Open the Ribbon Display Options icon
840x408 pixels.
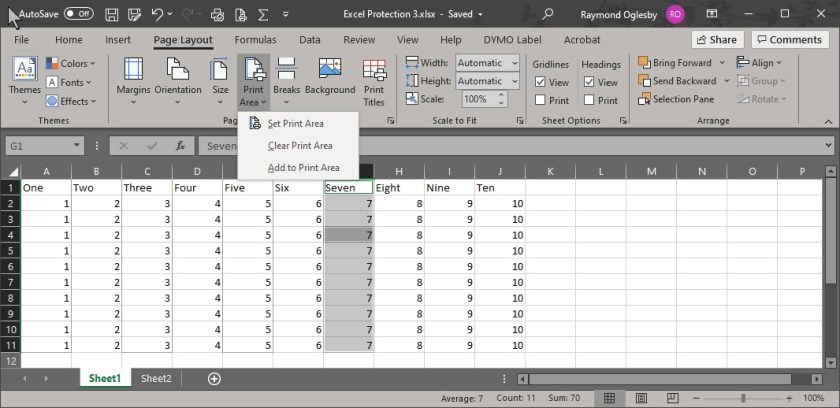pos(712,14)
